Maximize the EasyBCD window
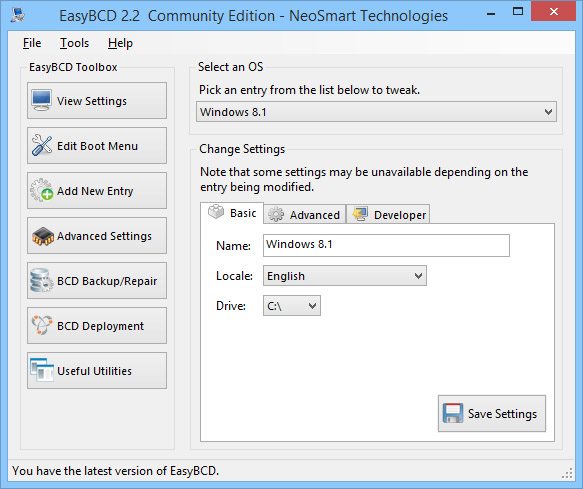This screenshot has height=489, width=583. tap(518, 12)
